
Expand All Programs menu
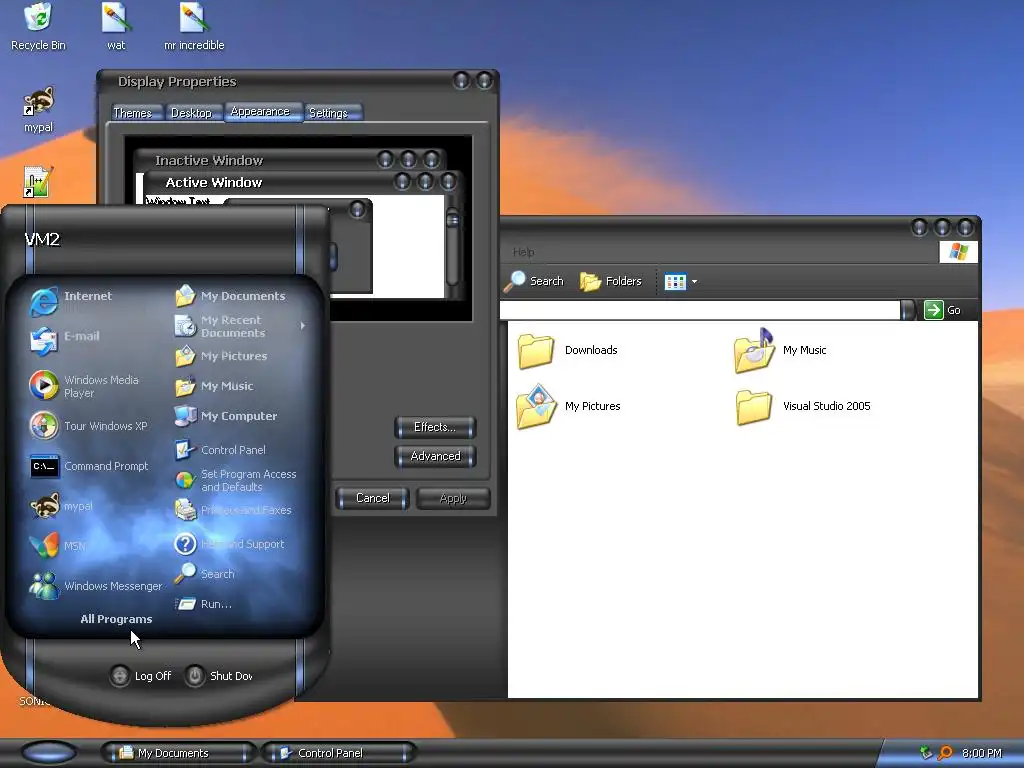(116, 618)
